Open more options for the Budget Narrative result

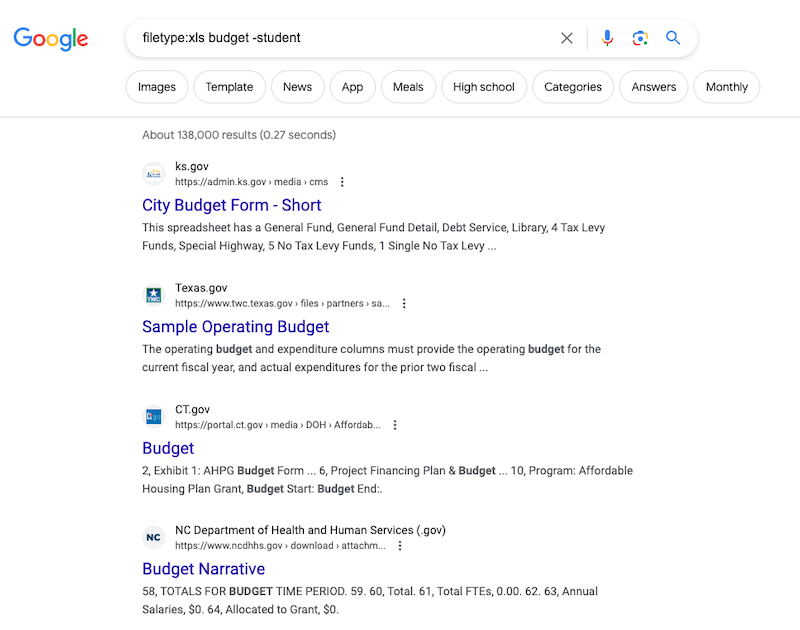400,545
